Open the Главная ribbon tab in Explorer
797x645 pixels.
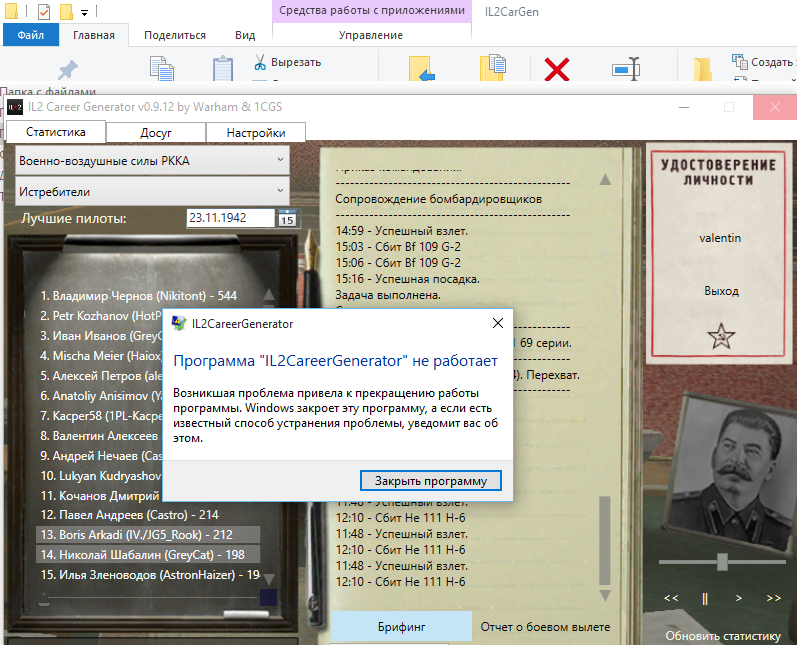tap(94, 35)
